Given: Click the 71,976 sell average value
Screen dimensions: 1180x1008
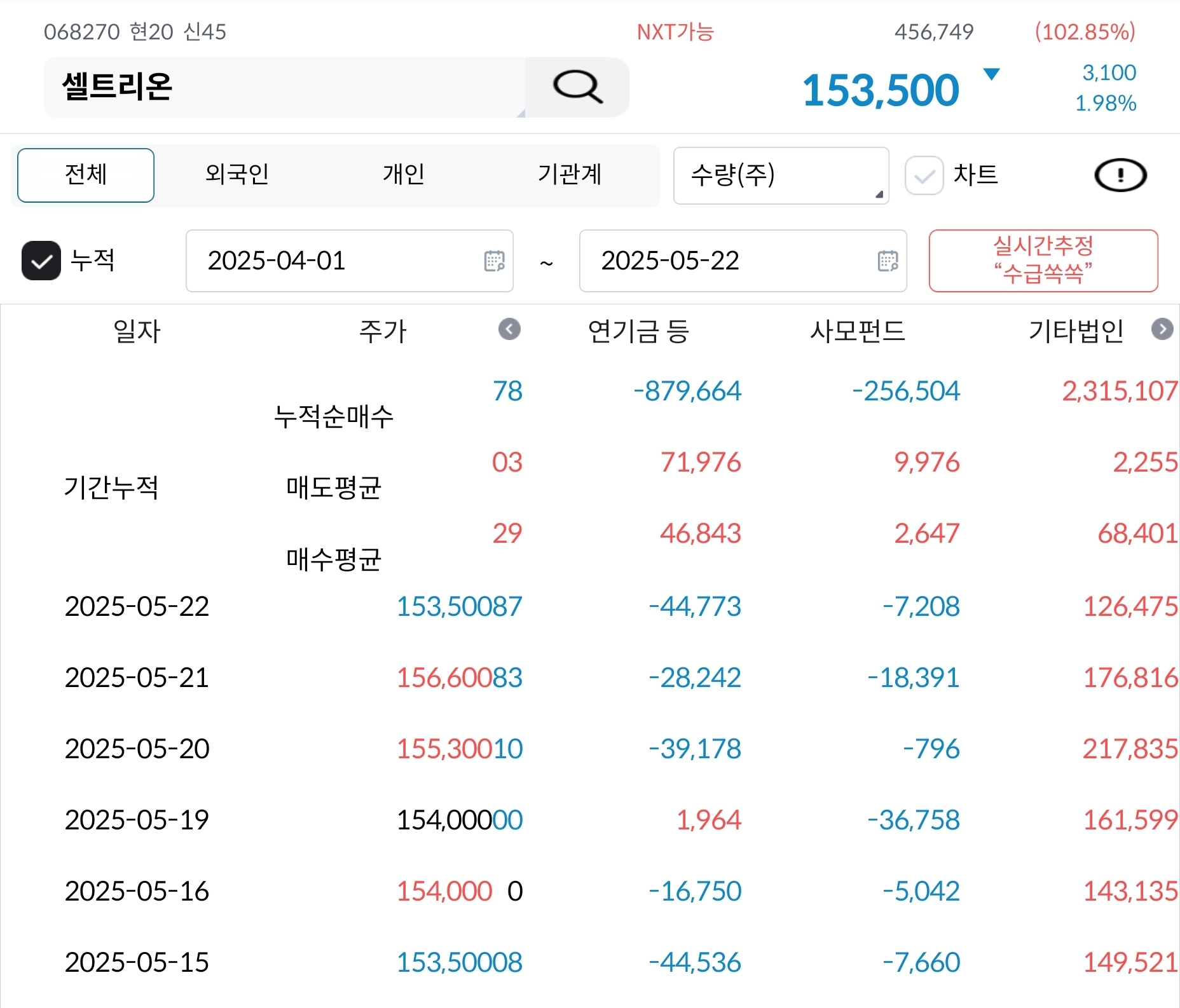Looking at the screenshot, I should 701,462.
